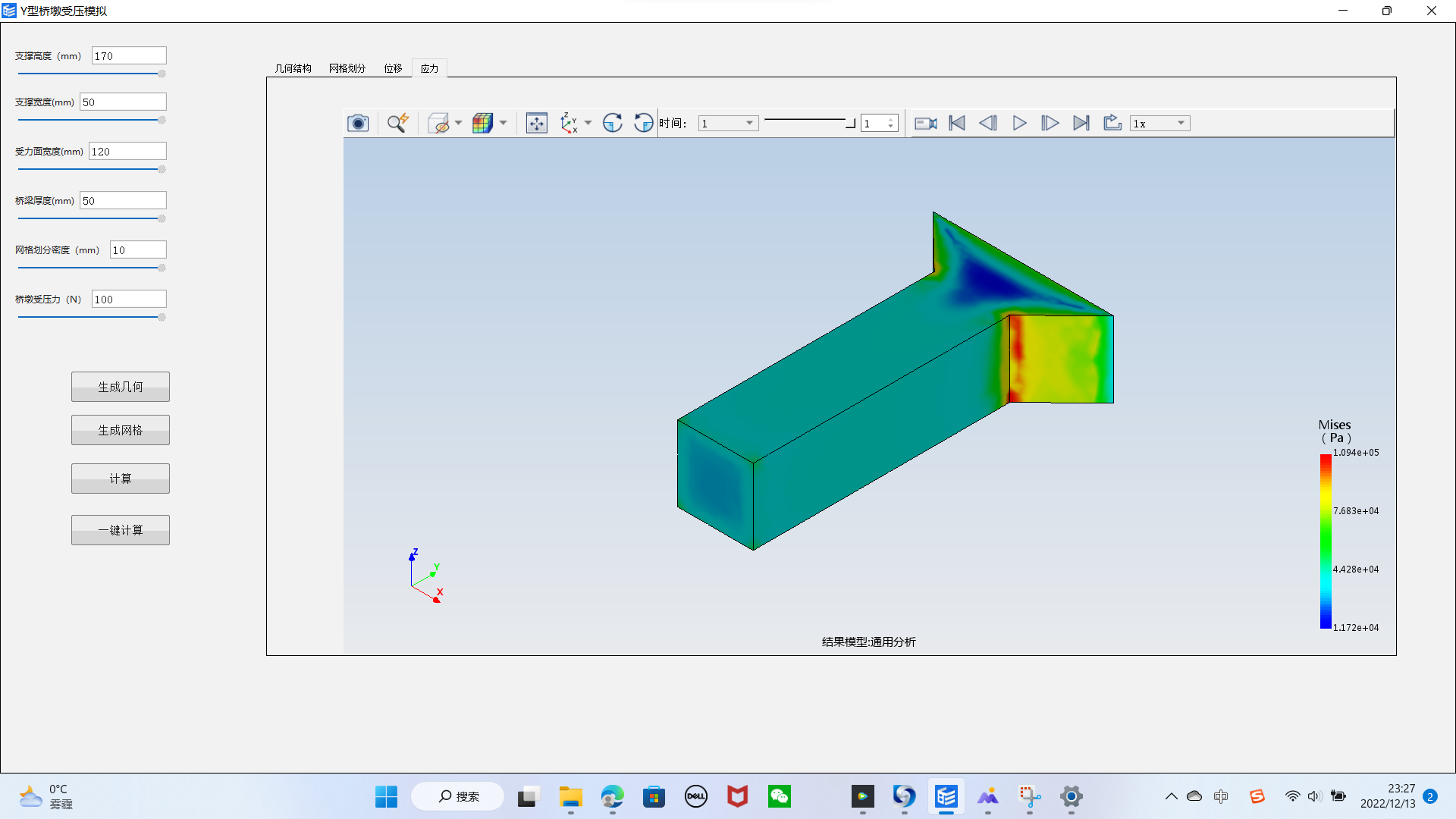This screenshot has width=1456, height=819.
Task: Jump to the last frame
Action: pos(1081,123)
